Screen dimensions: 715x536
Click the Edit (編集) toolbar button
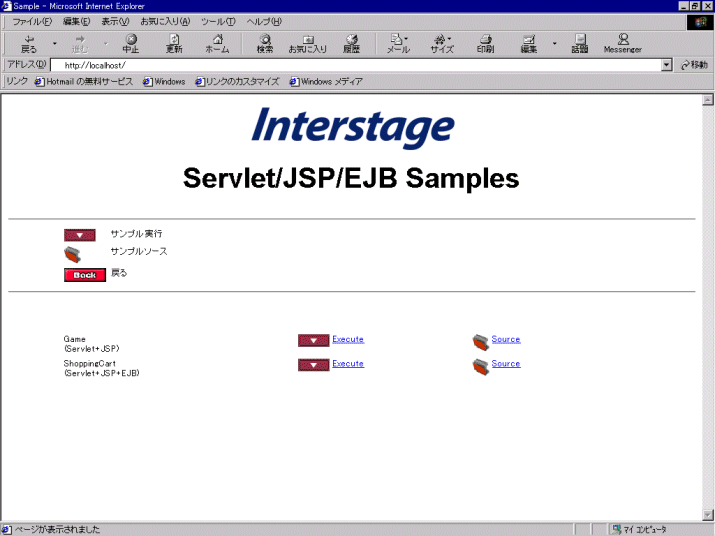(529, 44)
